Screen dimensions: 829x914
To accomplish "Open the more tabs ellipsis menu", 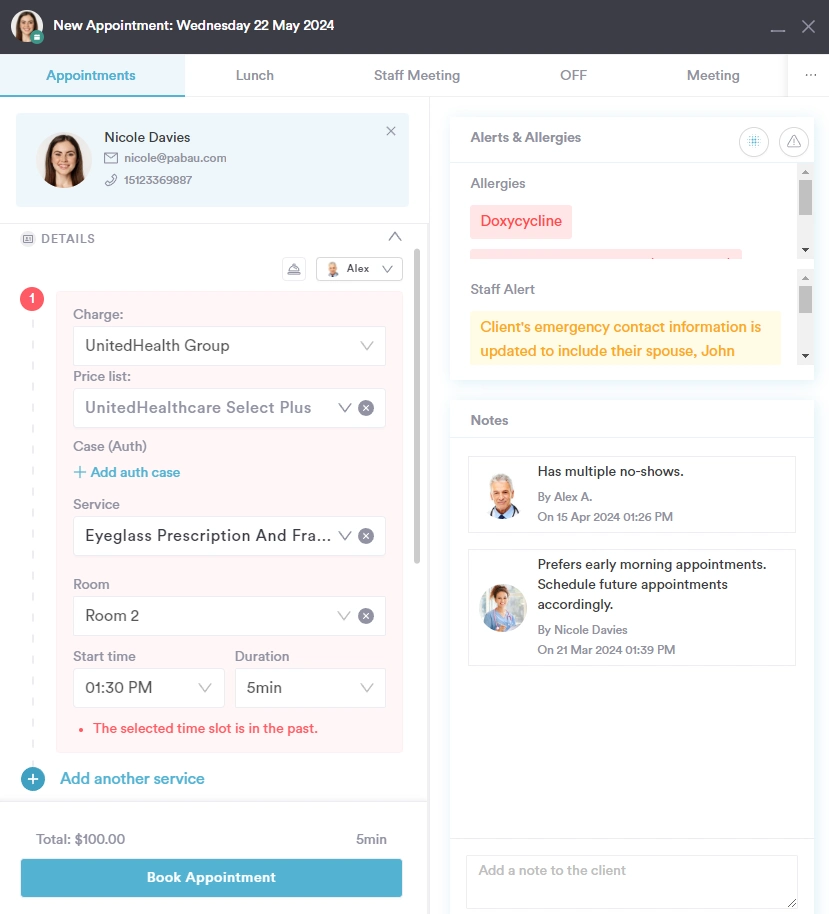I will tap(809, 75).
